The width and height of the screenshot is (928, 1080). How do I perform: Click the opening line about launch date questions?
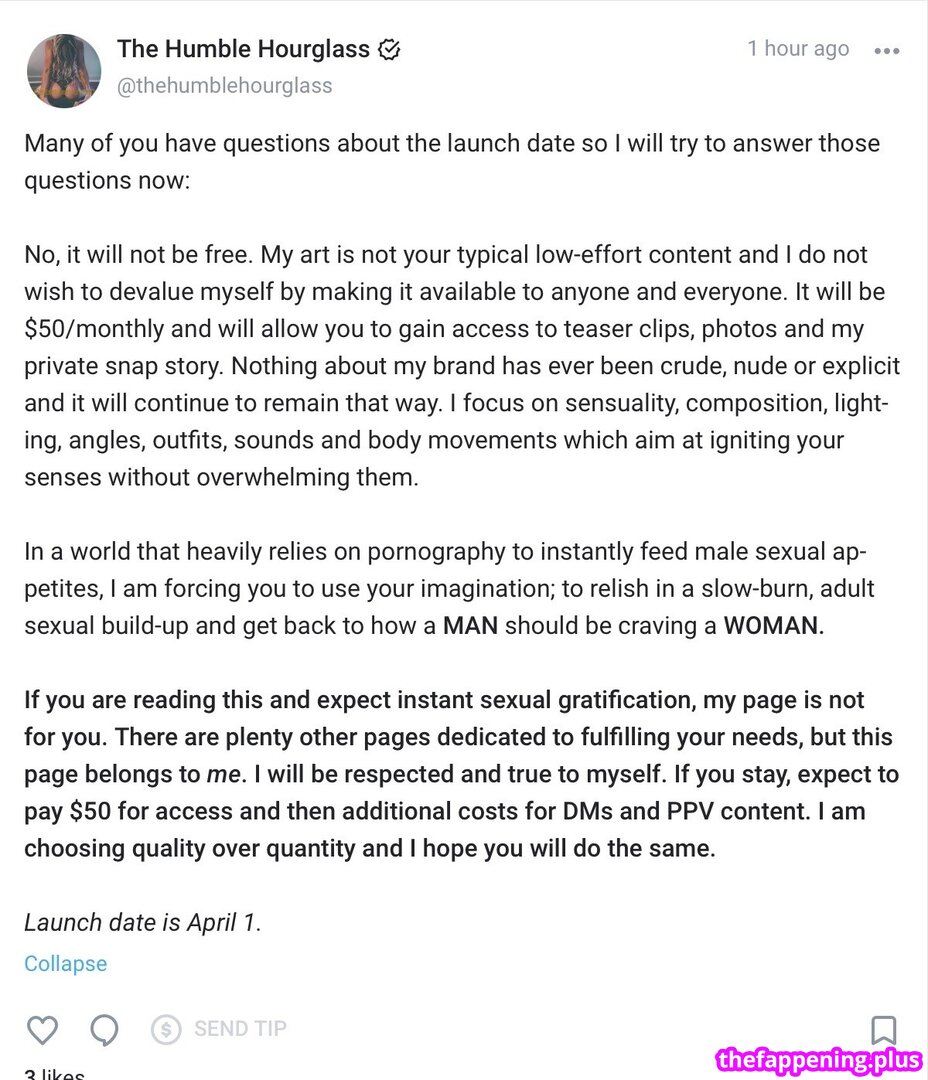[450, 143]
